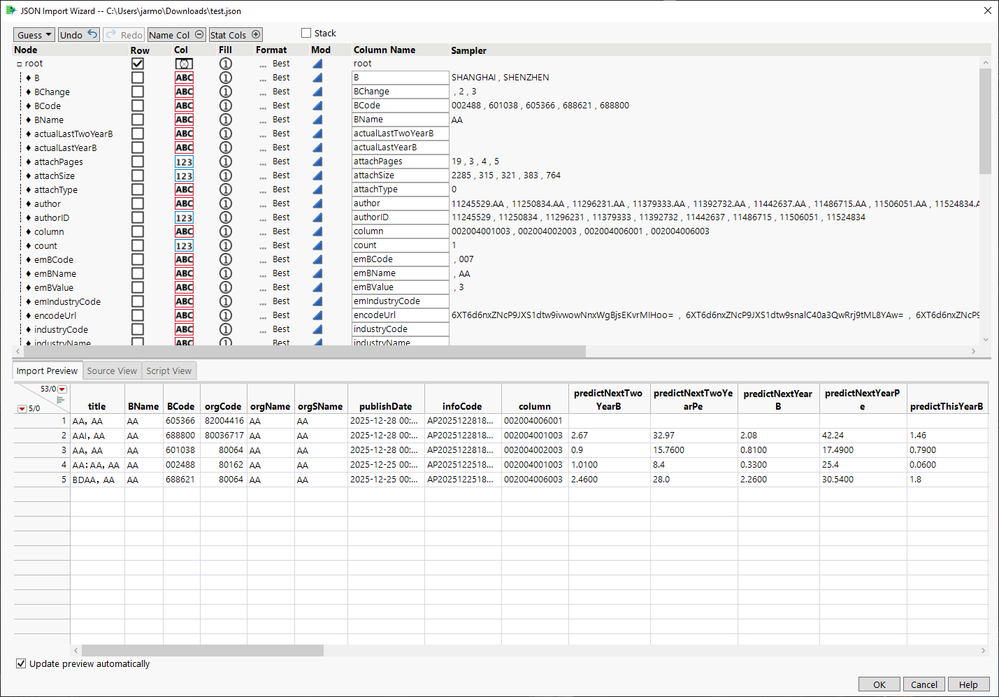999x697 pixels.
Task: Enable the Stack checkbox
Action: 307,34
